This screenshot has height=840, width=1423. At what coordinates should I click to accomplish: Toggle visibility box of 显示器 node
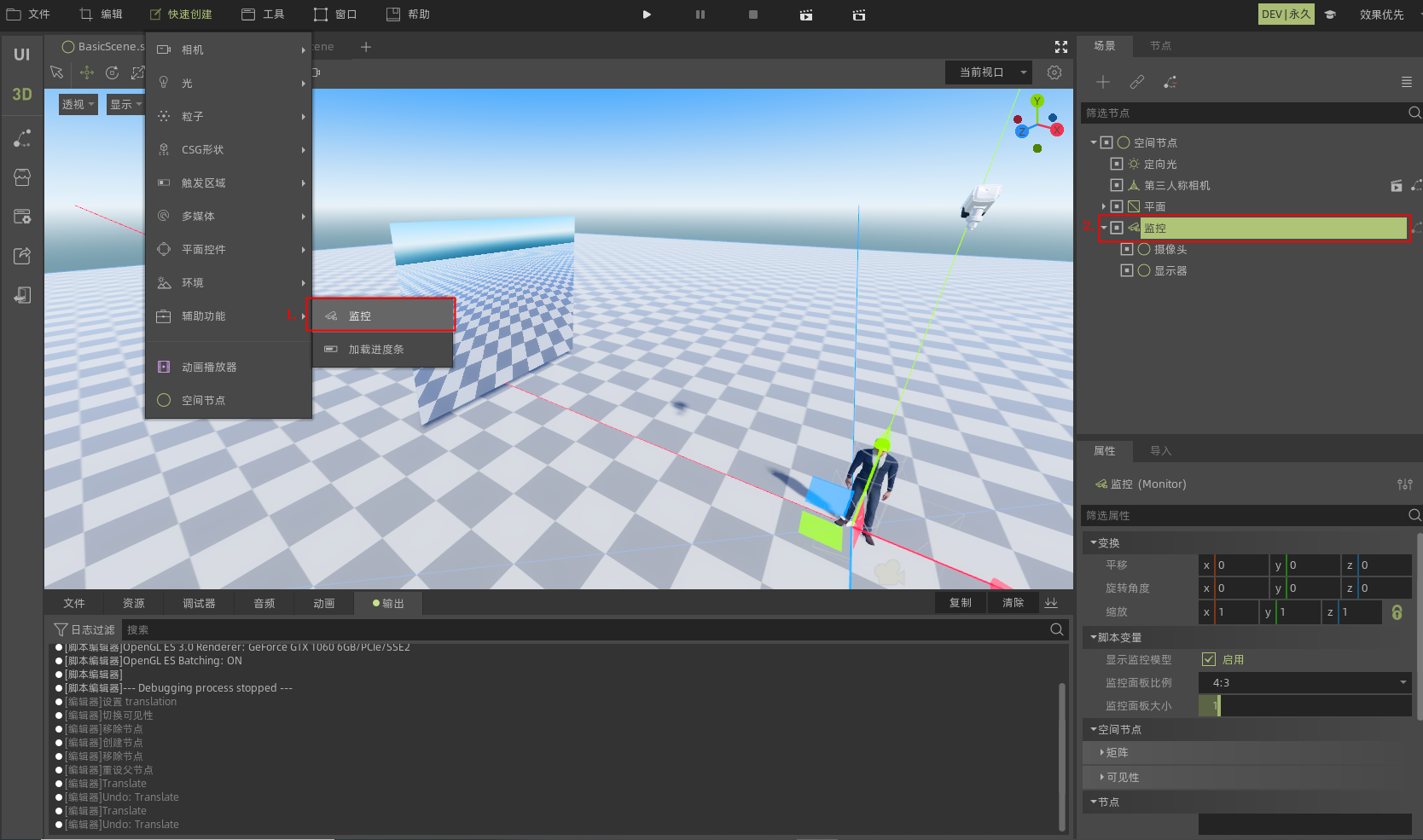[x=1126, y=270]
